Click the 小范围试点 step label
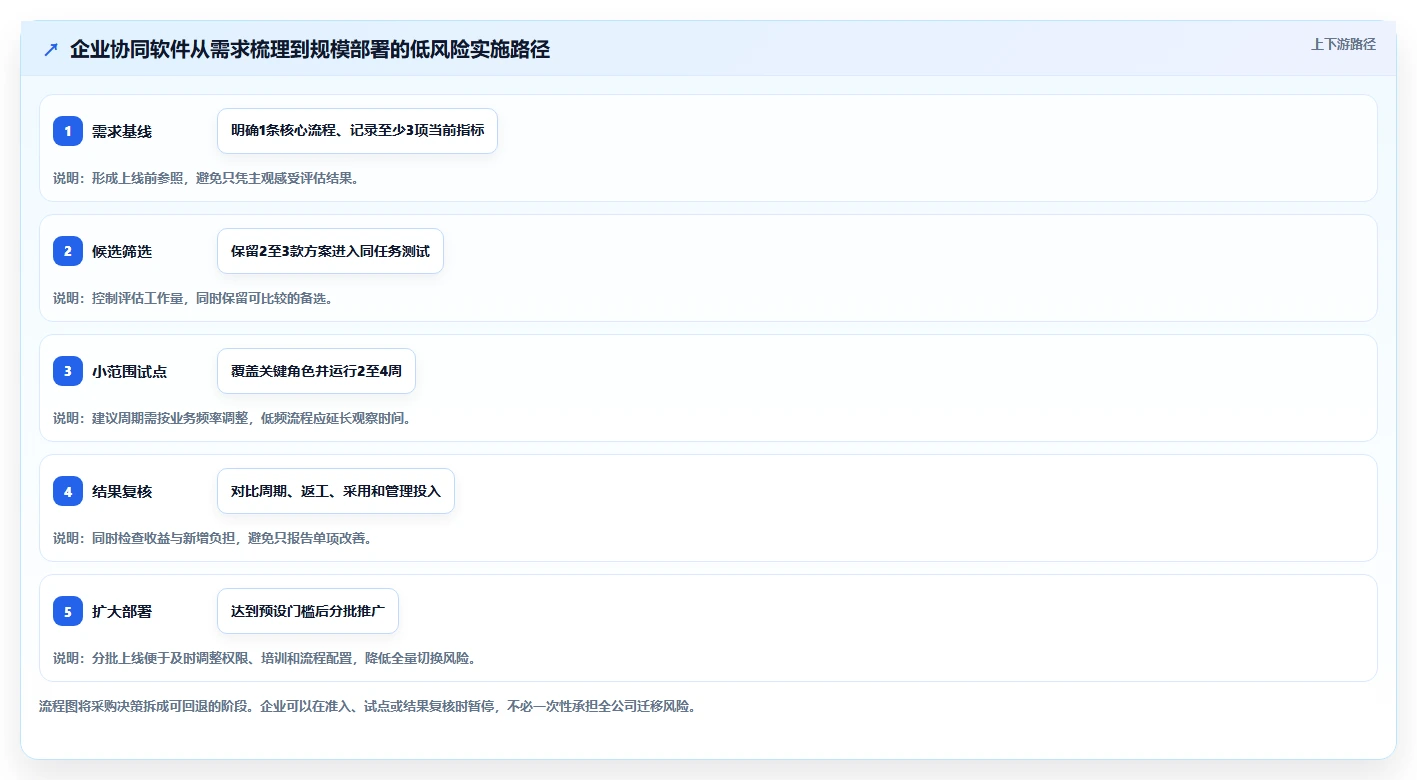The image size is (1417, 780). [129, 371]
